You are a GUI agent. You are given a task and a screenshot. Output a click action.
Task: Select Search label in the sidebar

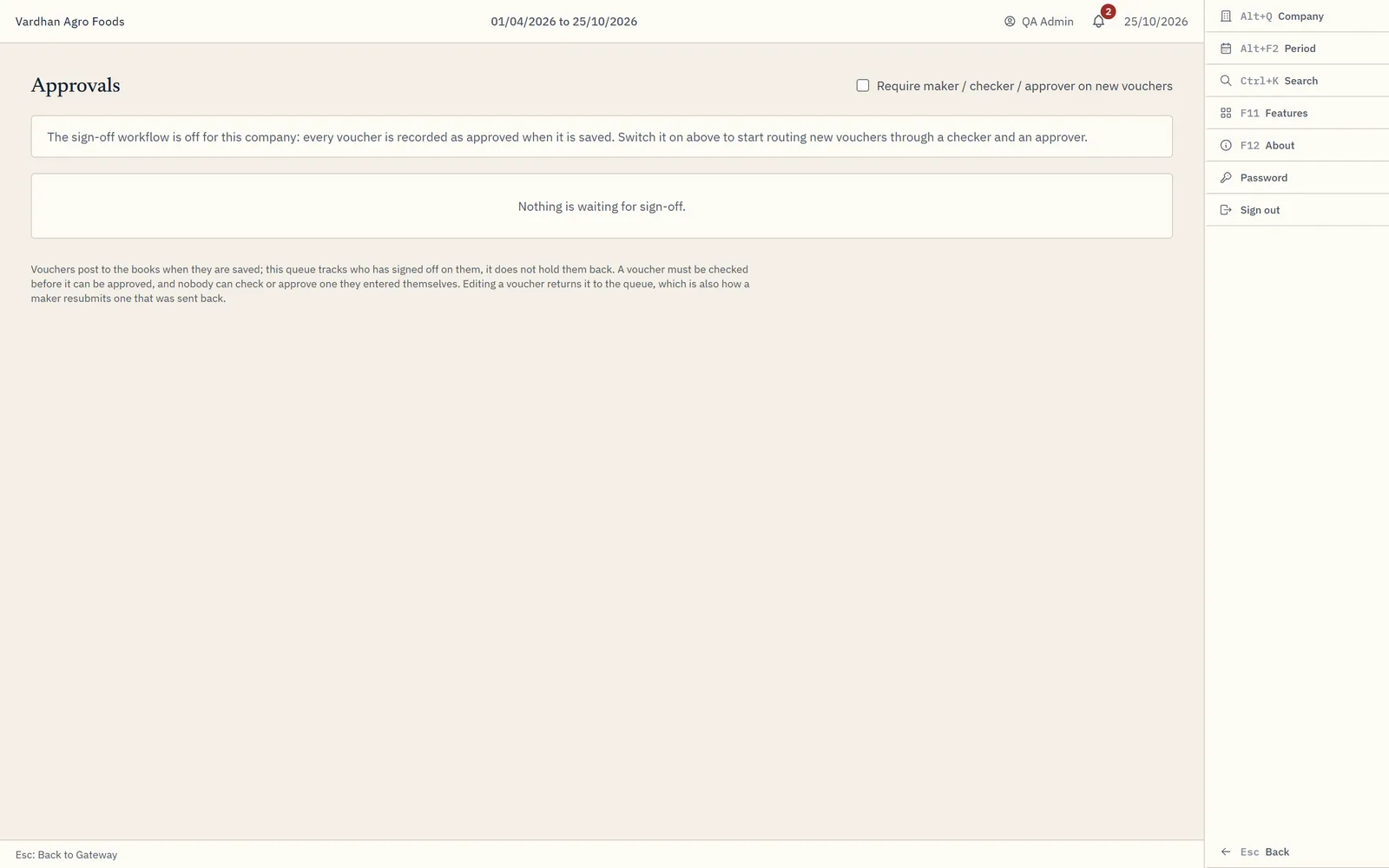coord(1300,81)
